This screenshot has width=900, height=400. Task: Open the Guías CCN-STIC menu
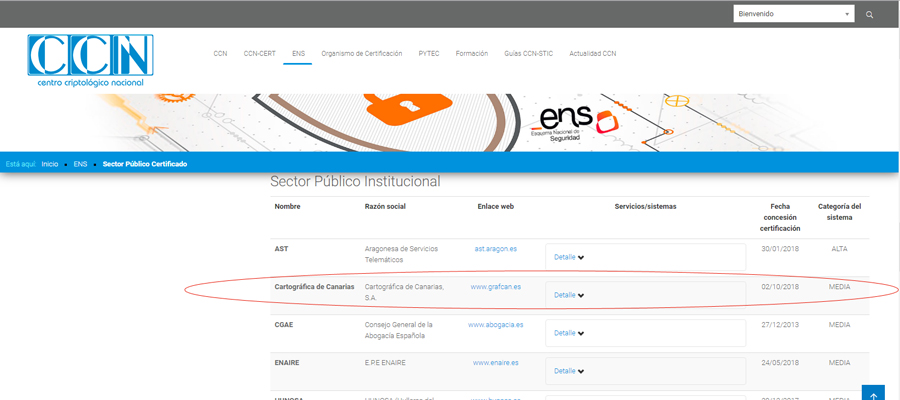(x=528, y=53)
